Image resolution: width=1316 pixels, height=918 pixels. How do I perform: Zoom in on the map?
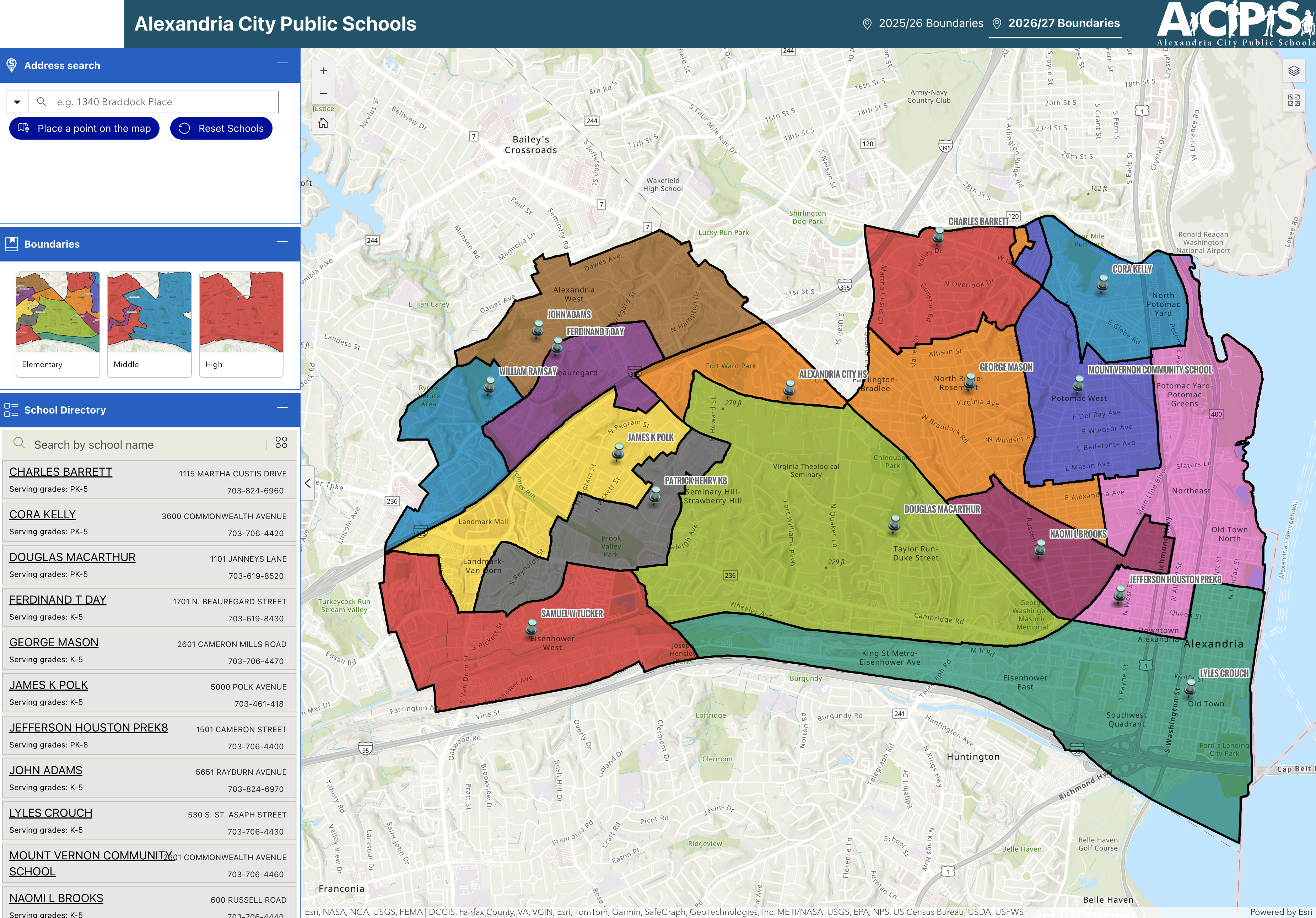[x=323, y=71]
